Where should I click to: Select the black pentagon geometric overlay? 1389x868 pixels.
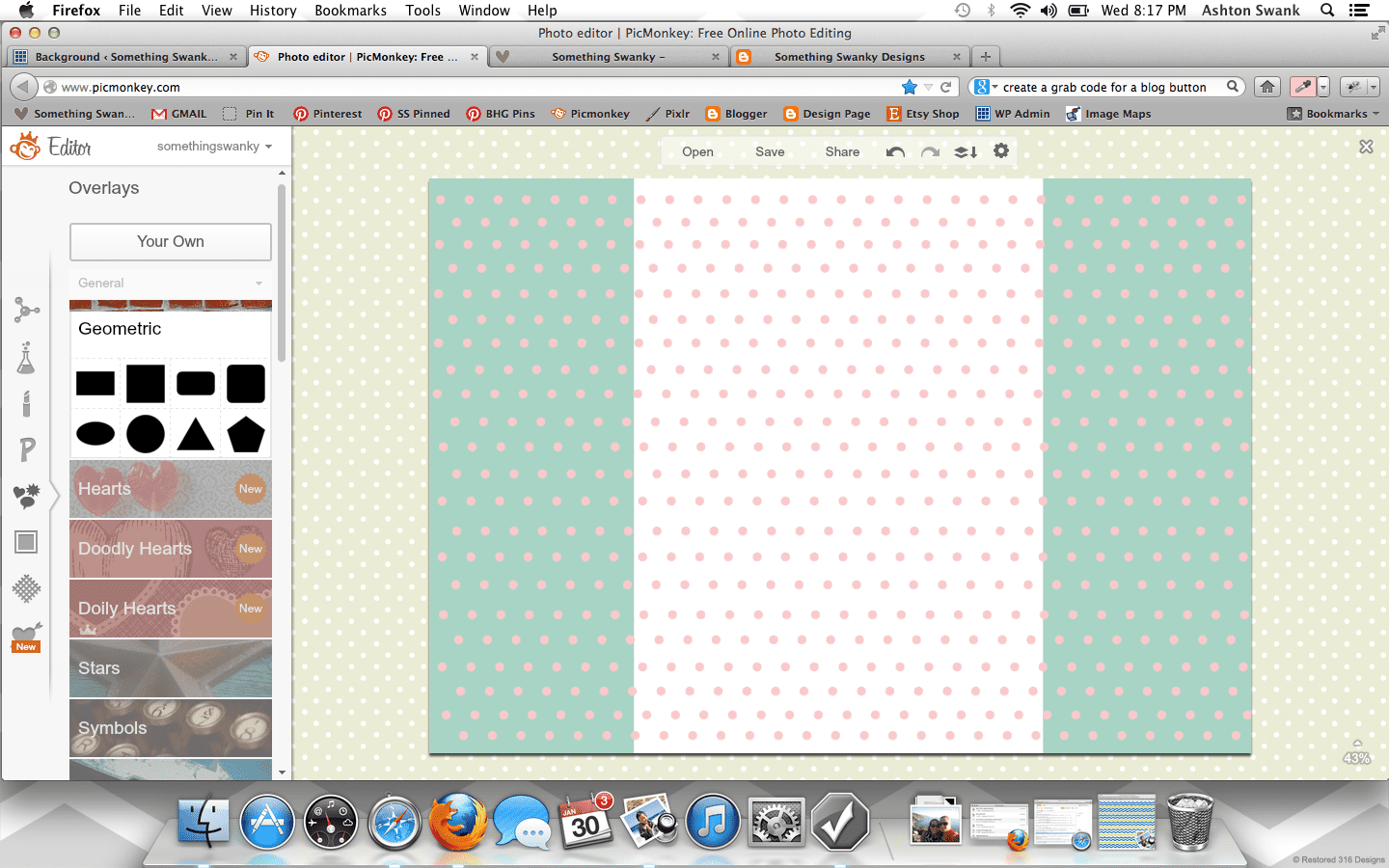246,435
